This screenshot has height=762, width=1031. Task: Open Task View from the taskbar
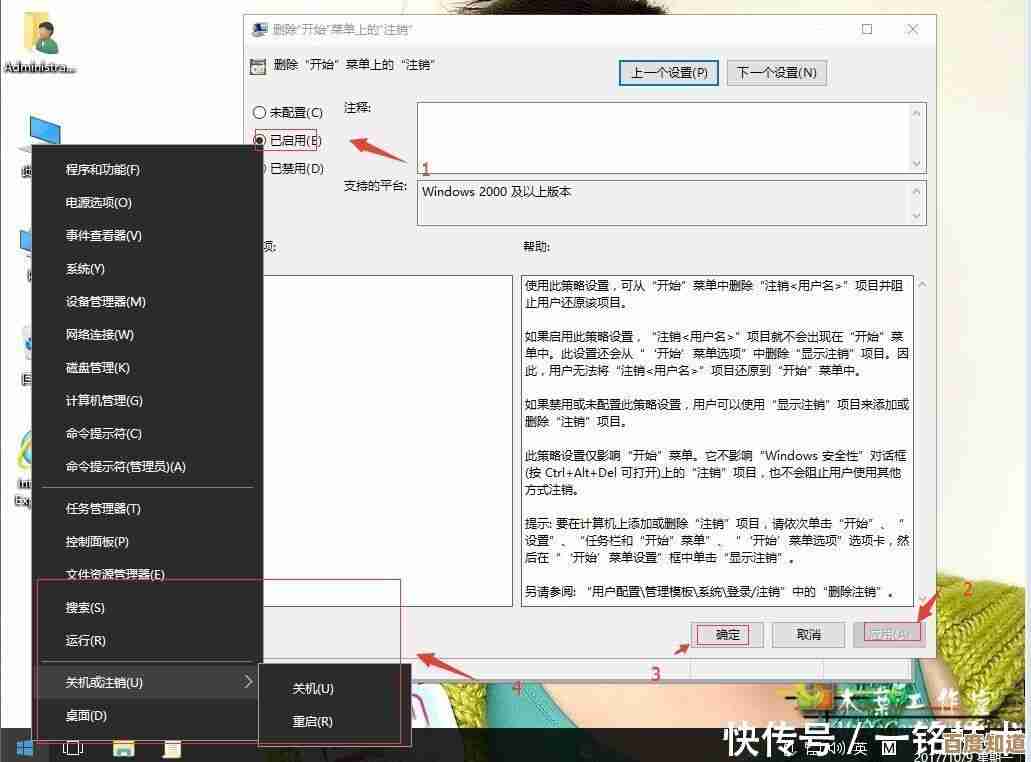tap(73, 747)
